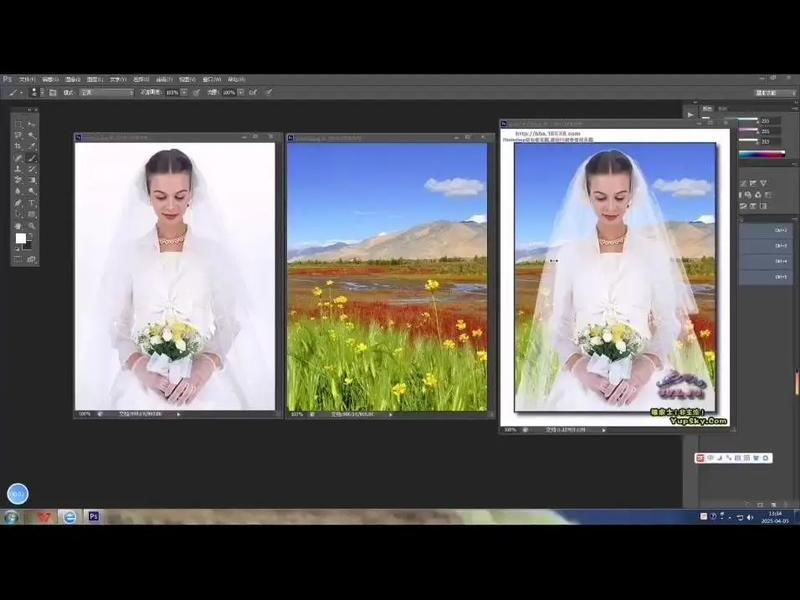
Task: Select the Blur tool
Action: pos(19,191)
